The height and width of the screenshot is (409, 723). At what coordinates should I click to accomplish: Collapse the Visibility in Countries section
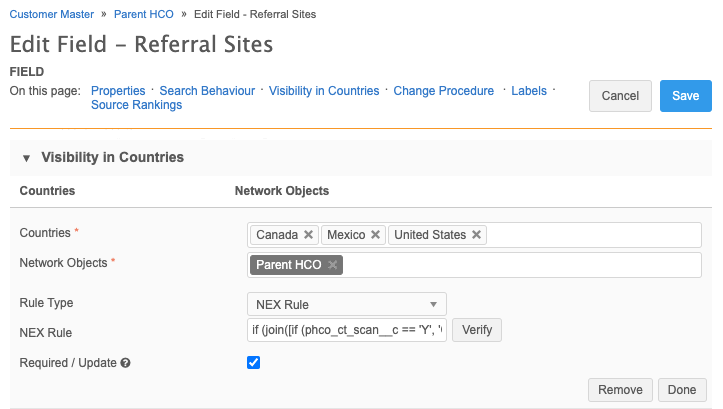pos(26,158)
